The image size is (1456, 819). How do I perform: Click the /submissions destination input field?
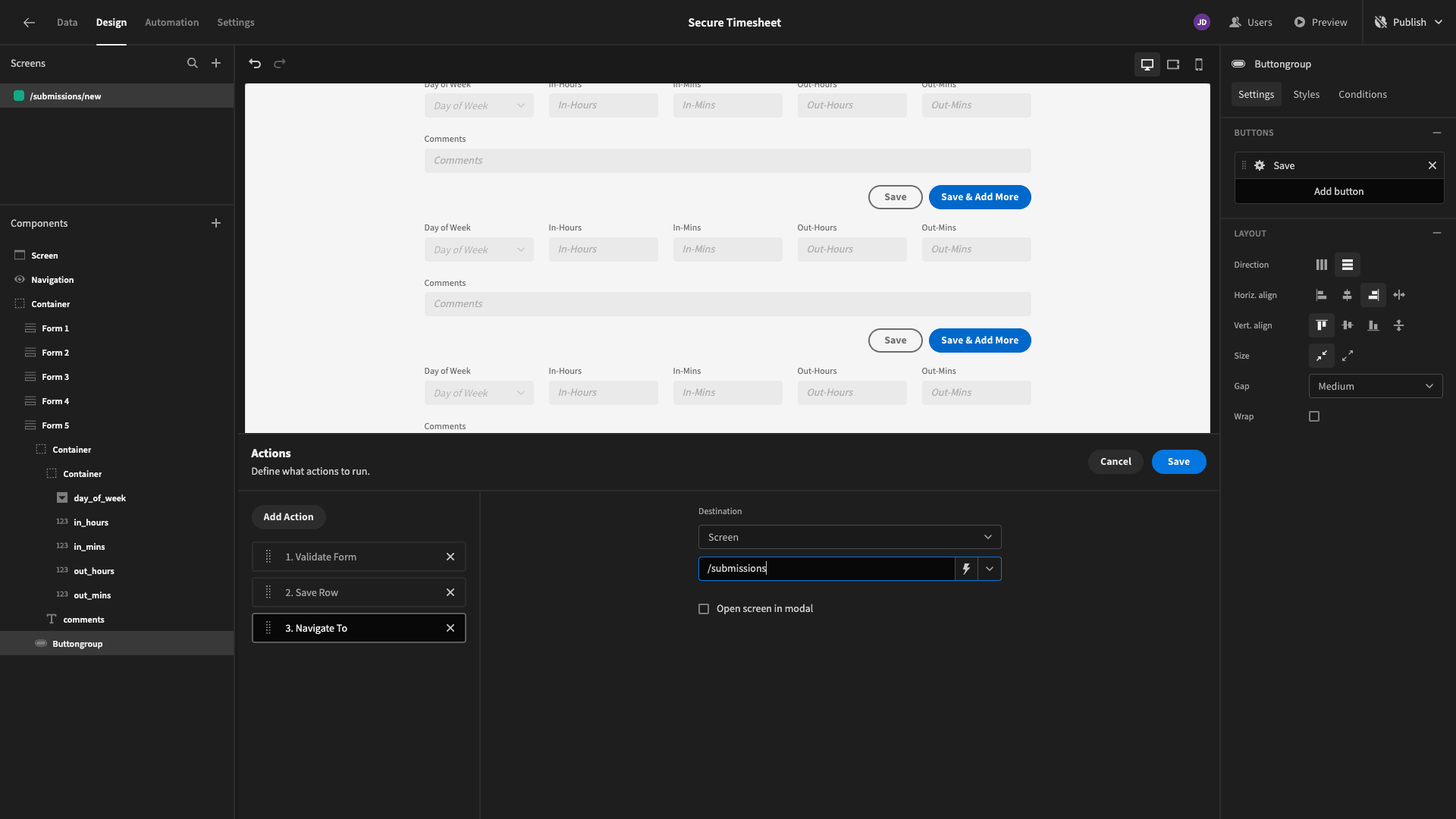point(827,569)
